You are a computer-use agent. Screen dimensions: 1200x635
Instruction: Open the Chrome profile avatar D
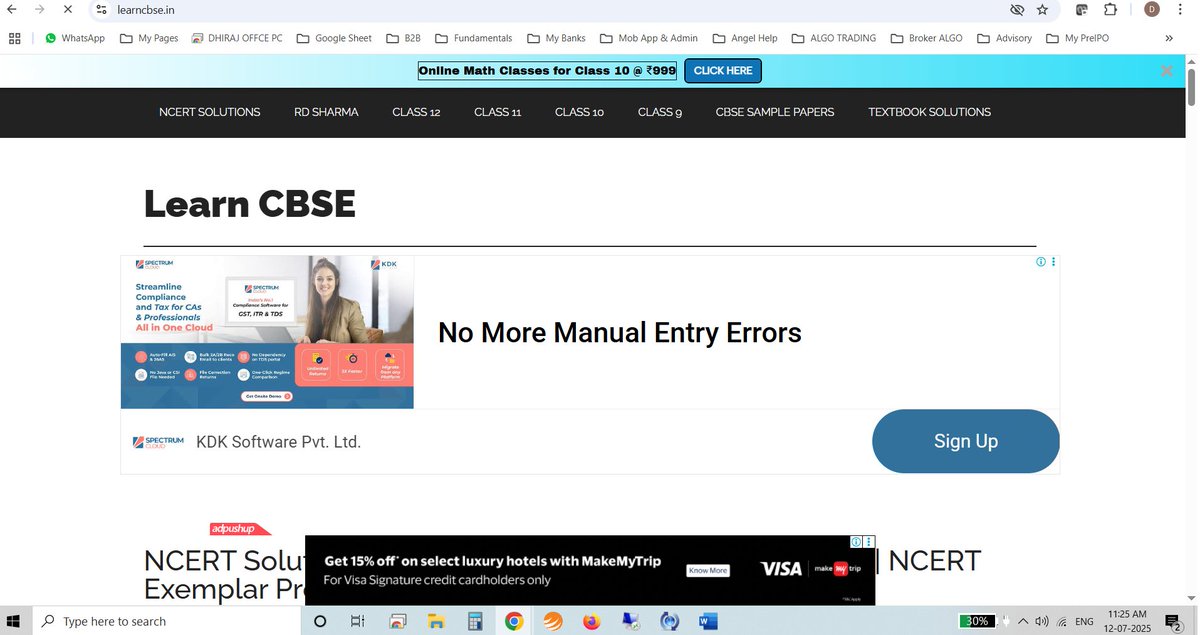point(1152,9)
